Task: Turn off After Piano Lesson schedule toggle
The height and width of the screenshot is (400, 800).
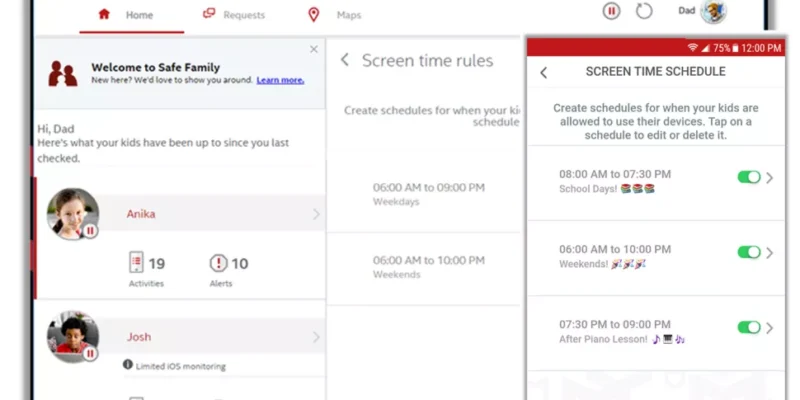Action: point(748,327)
